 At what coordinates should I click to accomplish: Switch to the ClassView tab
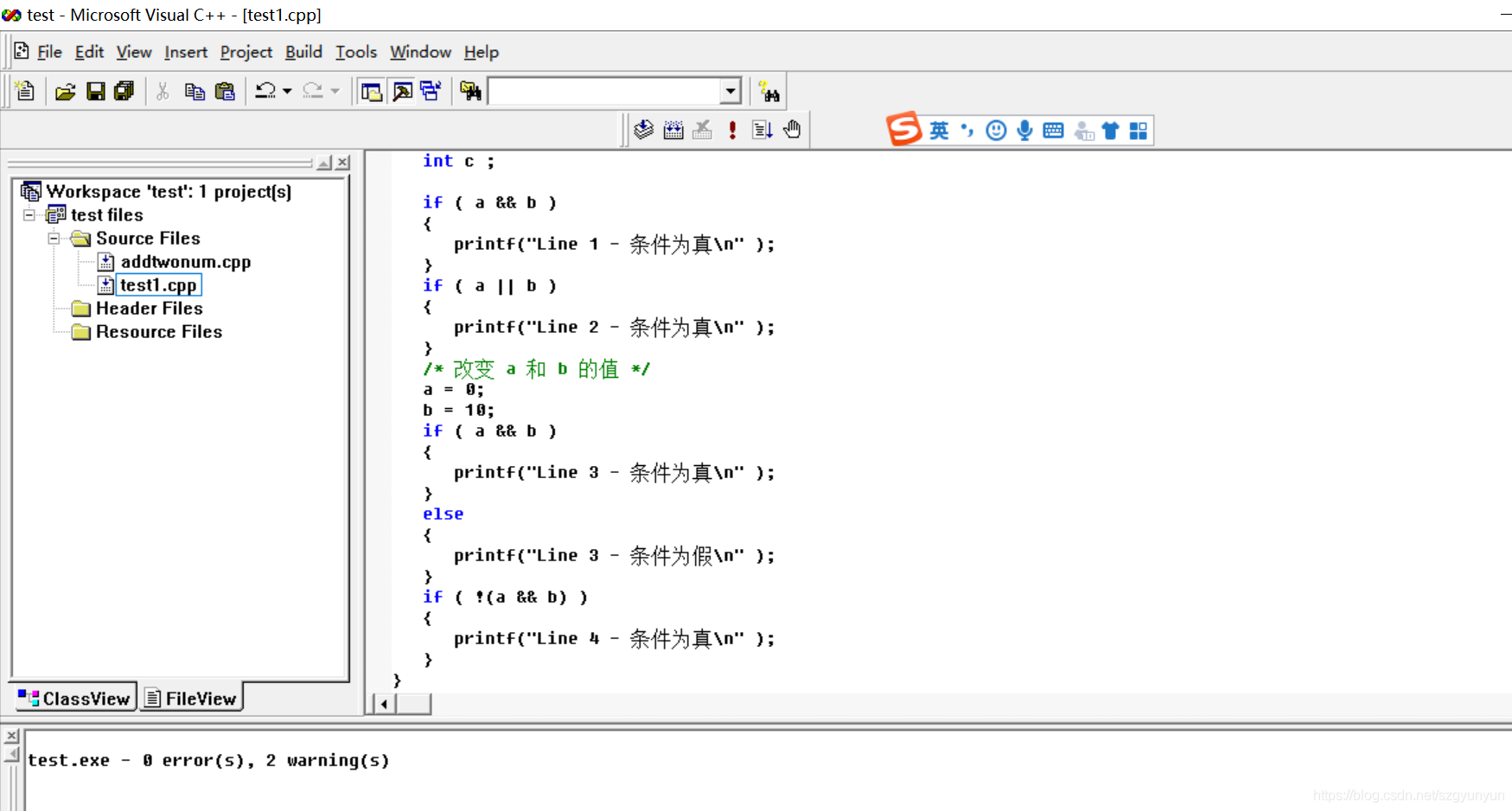74,698
